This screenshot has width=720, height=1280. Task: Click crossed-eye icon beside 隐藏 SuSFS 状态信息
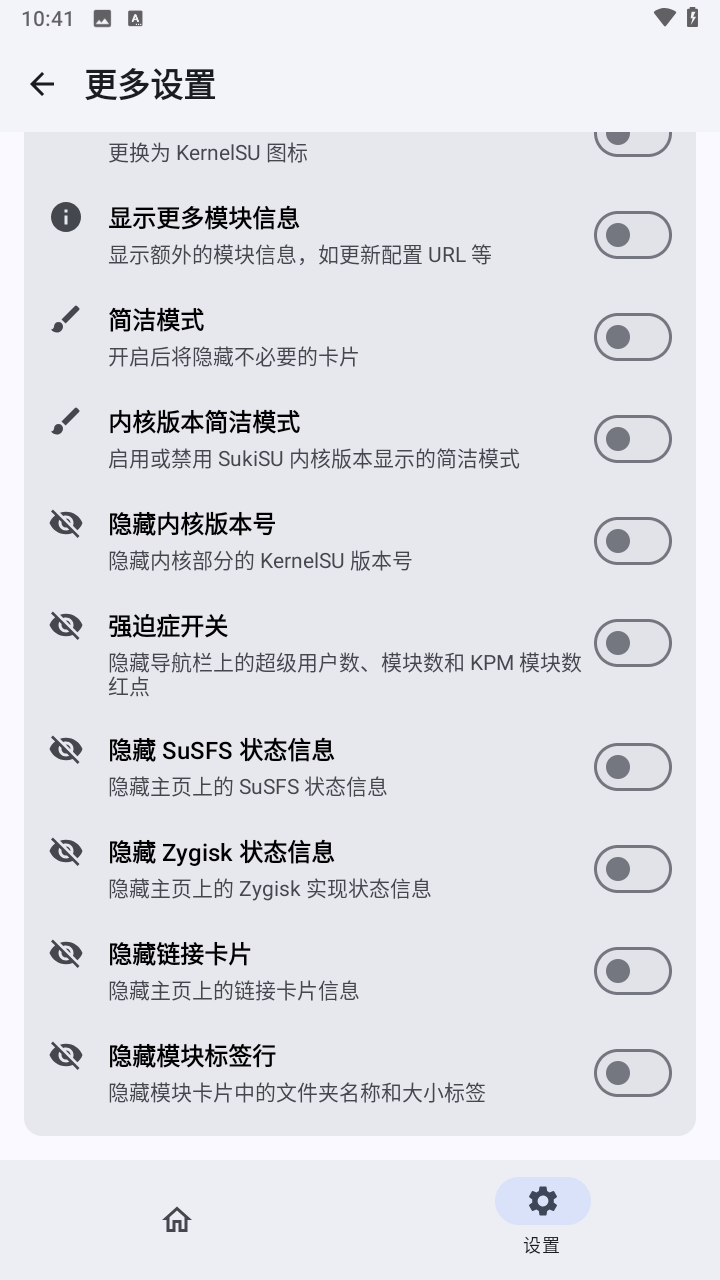pyautogui.click(x=66, y=749)
